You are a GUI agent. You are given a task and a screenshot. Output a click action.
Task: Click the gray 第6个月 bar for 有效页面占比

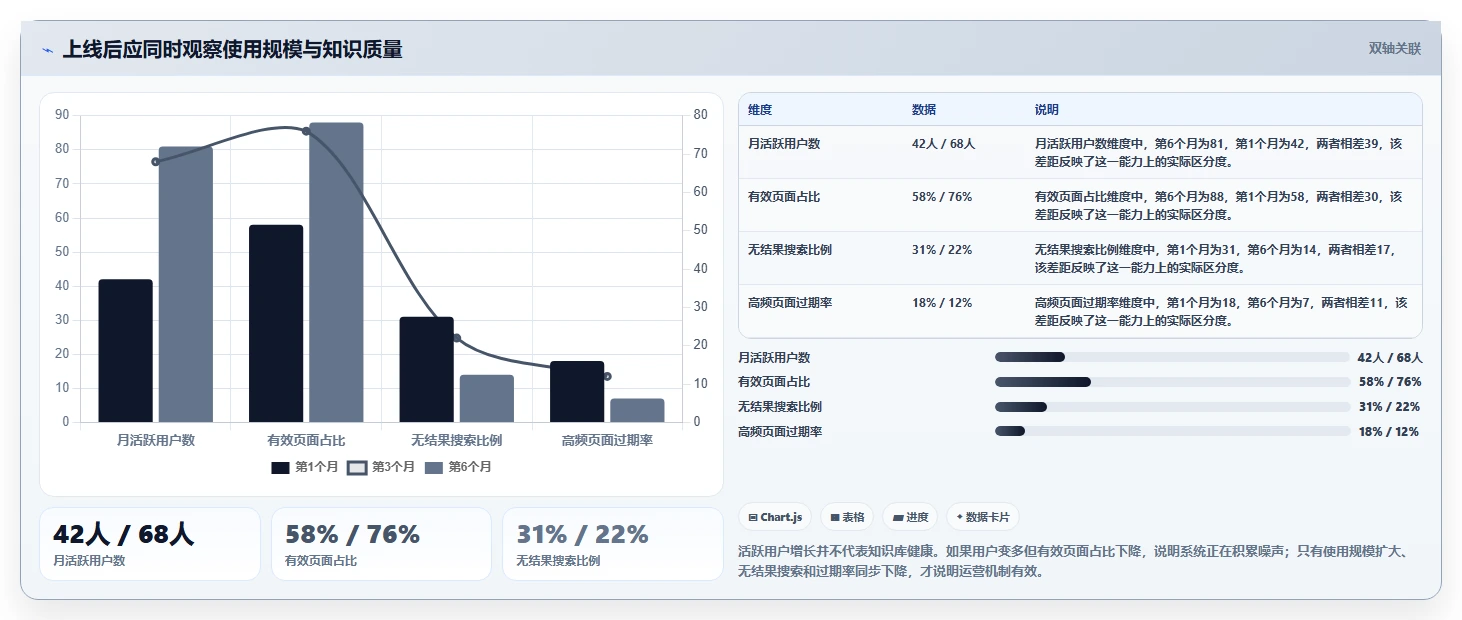336,272
